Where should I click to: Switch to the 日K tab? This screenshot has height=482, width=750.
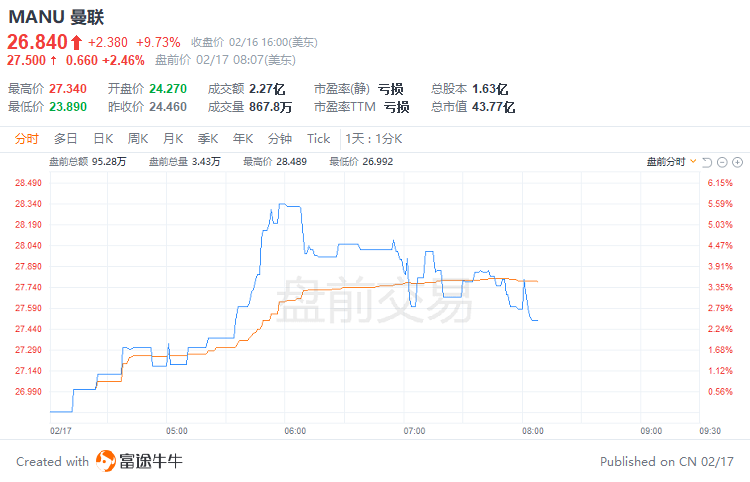coord(103,139)
